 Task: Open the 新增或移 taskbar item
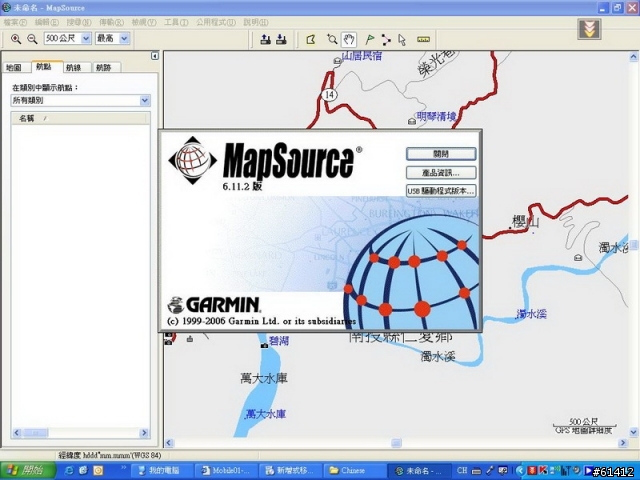coord(290,470)
